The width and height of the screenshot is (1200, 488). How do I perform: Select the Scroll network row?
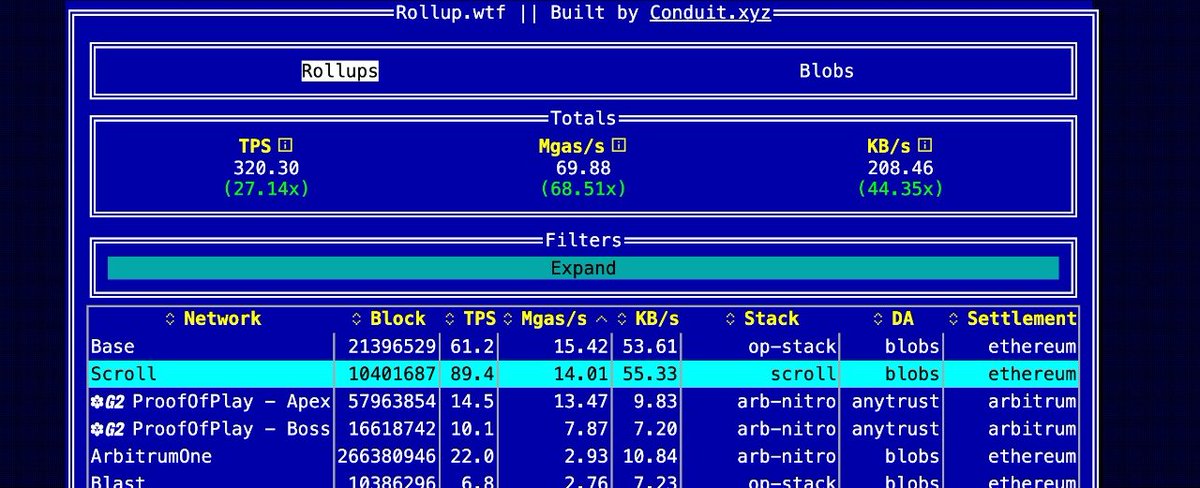tap(584, 374)
